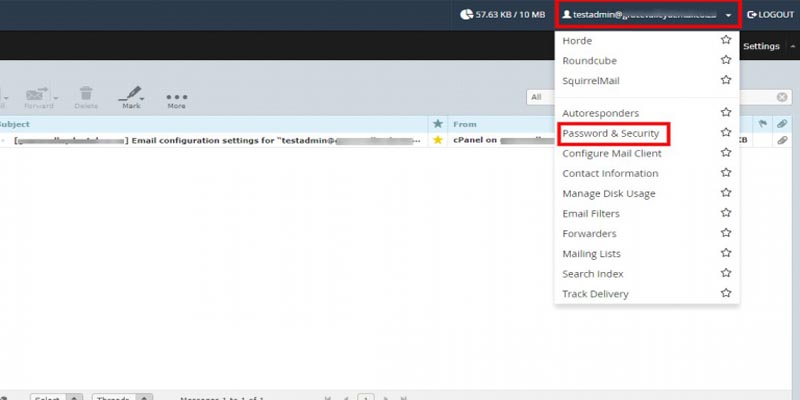800x400 pixels.
Task: Click the Mark pencil icon
Action: coord(130,93)
